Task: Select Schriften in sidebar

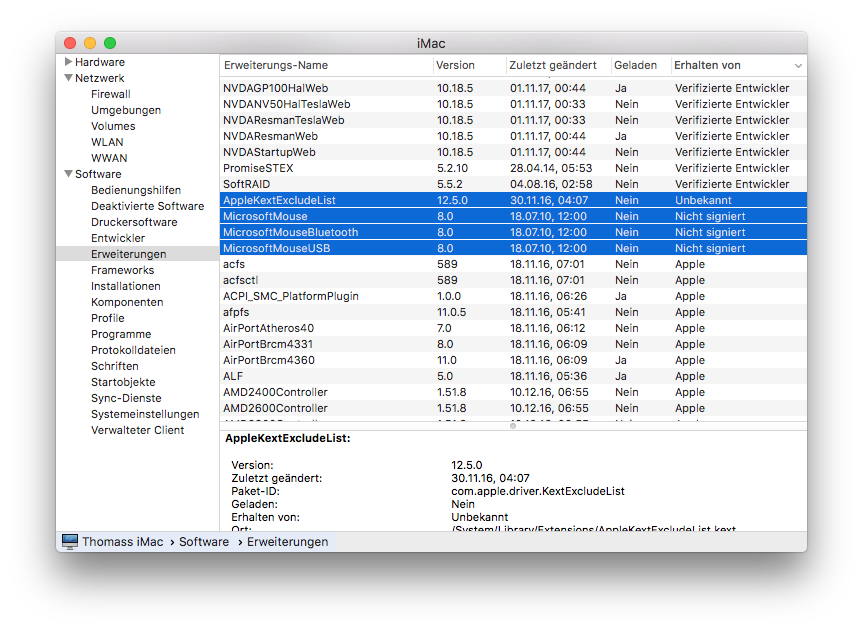Action: 114,366
